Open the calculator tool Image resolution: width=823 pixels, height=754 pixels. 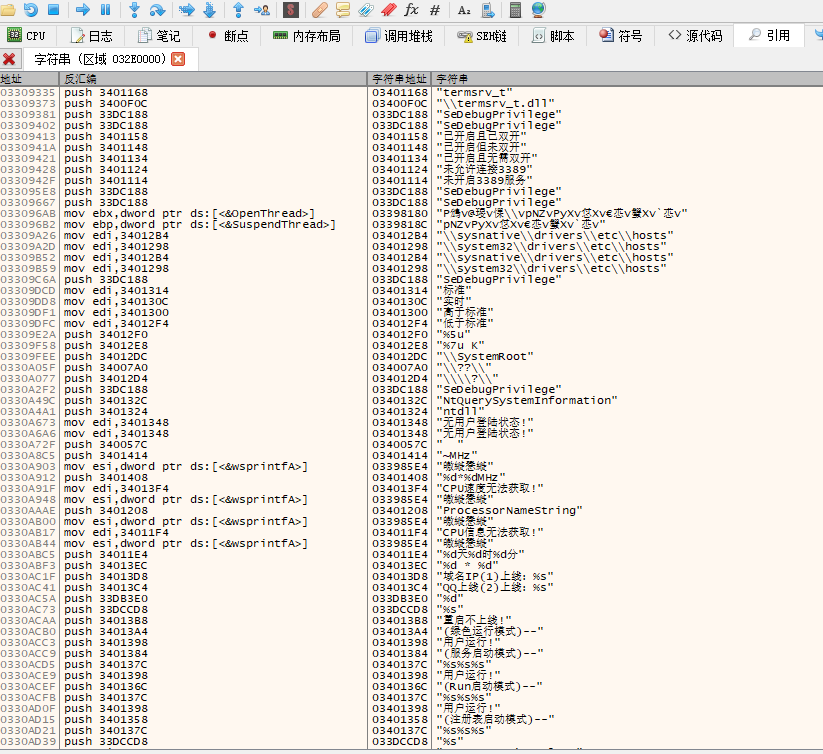pyautogui.click(x=515, y=10)
